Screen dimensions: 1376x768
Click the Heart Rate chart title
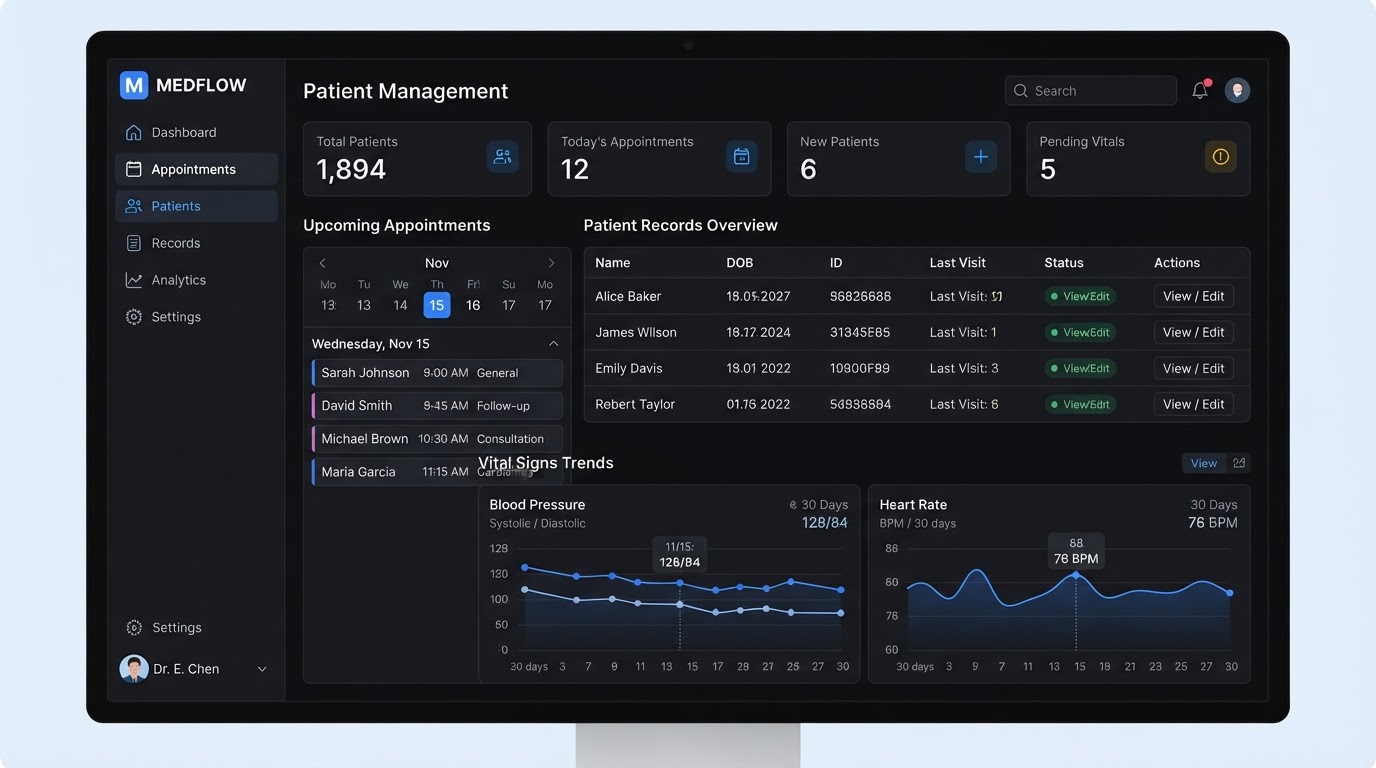click(x=913, y=505)
